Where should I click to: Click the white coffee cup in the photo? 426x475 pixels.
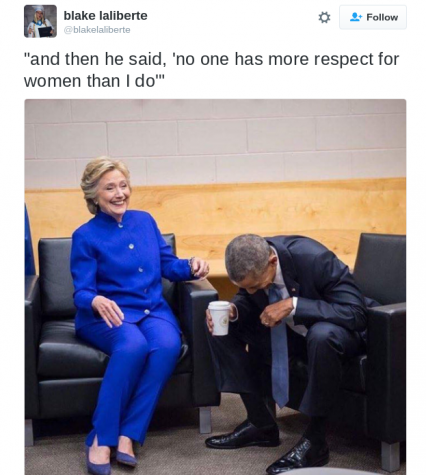click(219, 318)
